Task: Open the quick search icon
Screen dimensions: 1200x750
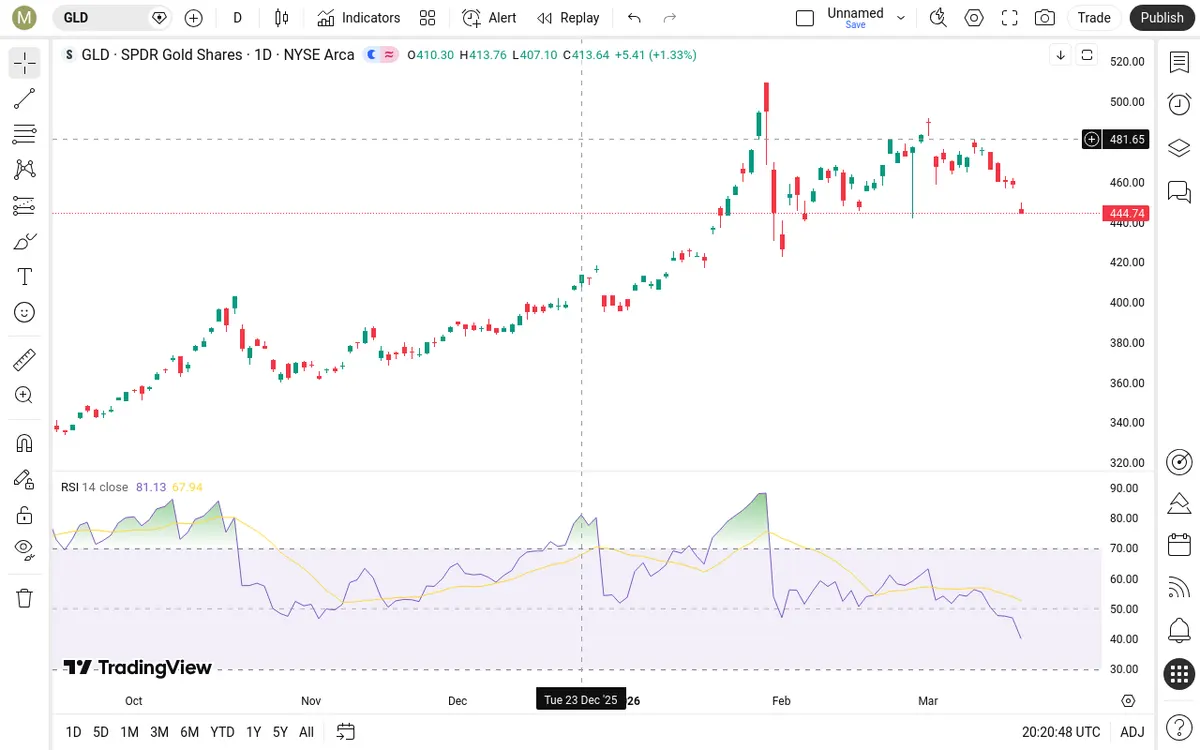Action: [x=938, y=18]
